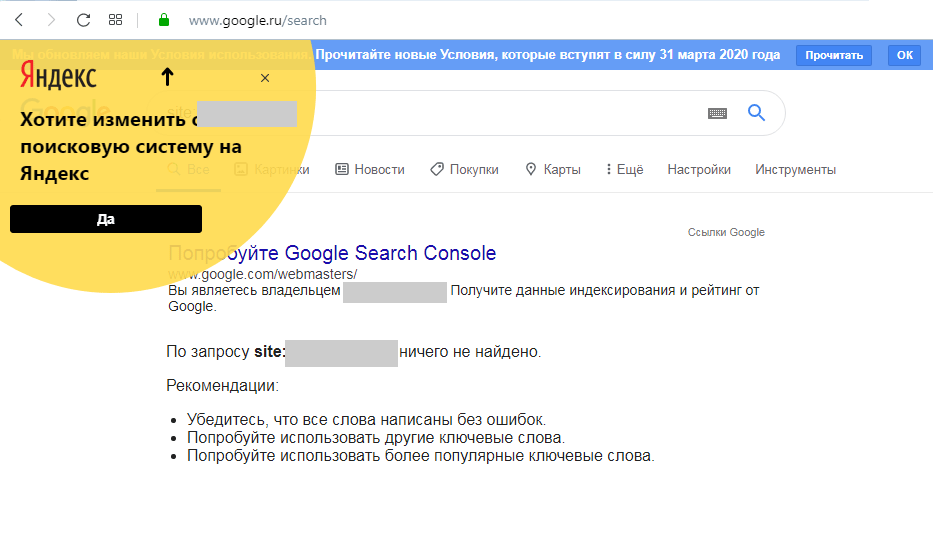Open the on-screen keyboard icon
The height and width of the screenshot is (534, 933).
pyautogui.click(x=717, y=113)
